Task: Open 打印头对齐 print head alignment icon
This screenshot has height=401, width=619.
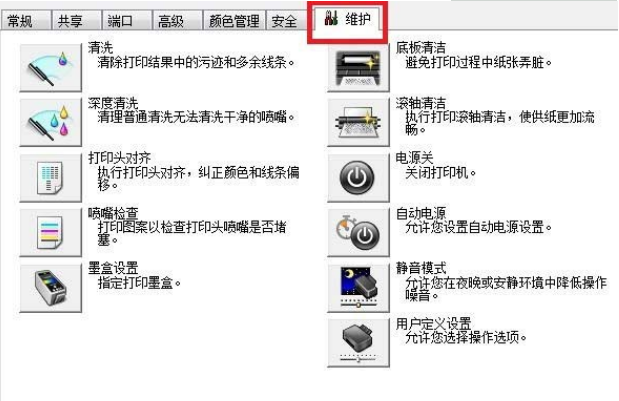Action: (x=51, y=178)
